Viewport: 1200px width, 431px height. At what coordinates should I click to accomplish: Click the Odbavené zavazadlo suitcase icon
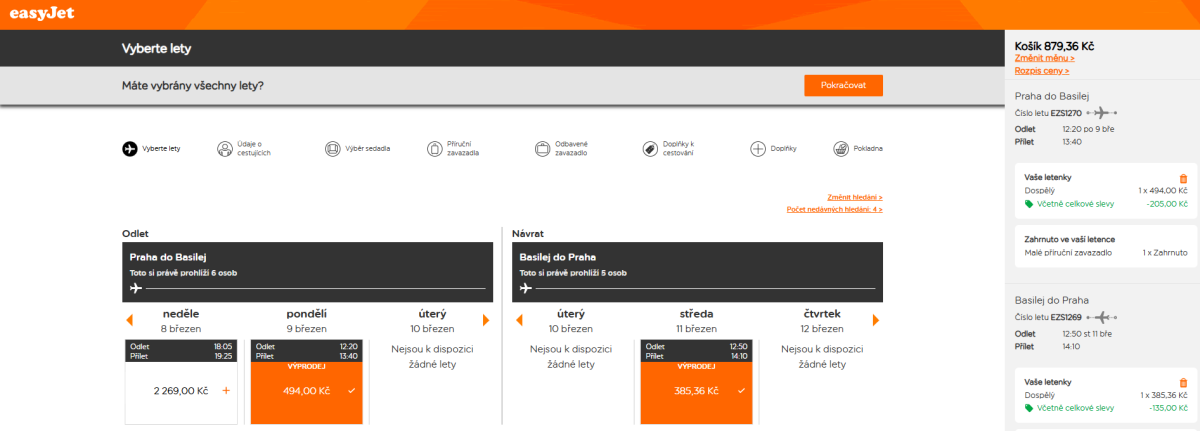pos(542,148)
